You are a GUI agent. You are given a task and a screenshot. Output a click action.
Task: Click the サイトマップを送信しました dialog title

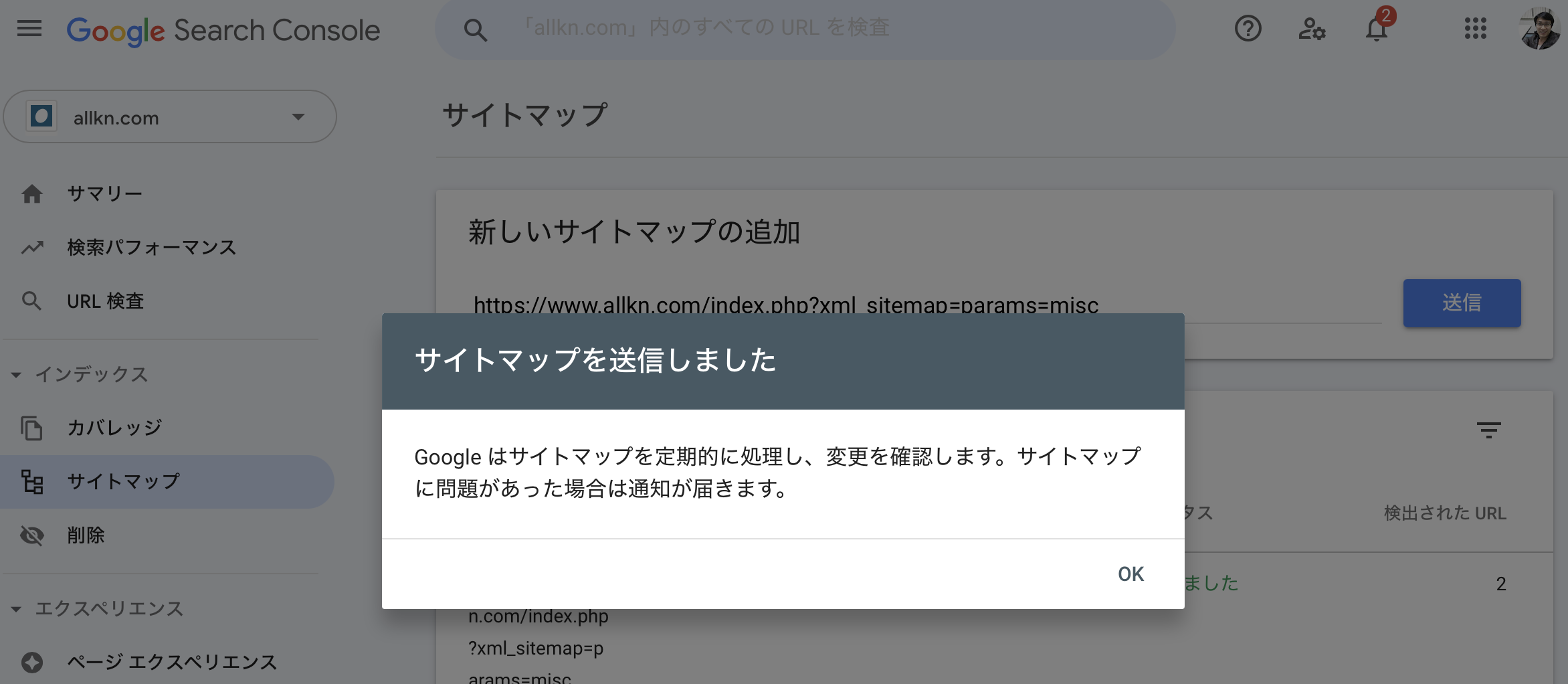pyautogui.click(x=595, y=360)
